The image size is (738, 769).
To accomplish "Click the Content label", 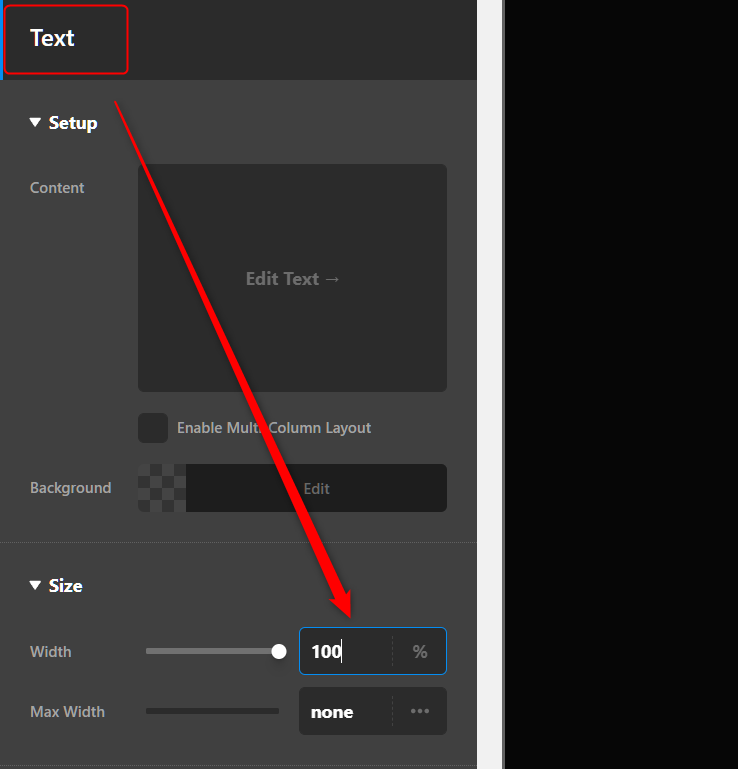I will pyautogui.click(x=57, y=188).
